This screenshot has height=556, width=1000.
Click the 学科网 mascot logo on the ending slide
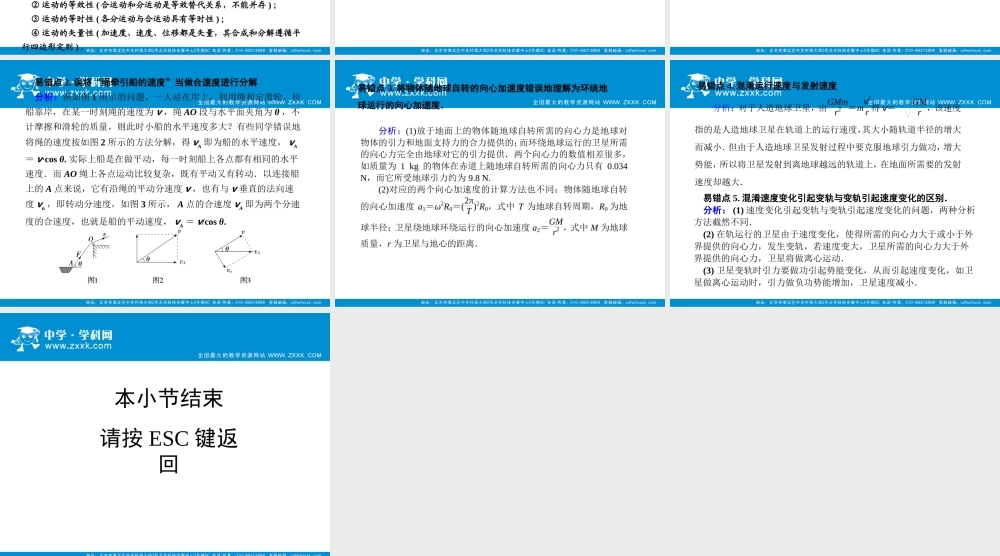coord(26,339)
